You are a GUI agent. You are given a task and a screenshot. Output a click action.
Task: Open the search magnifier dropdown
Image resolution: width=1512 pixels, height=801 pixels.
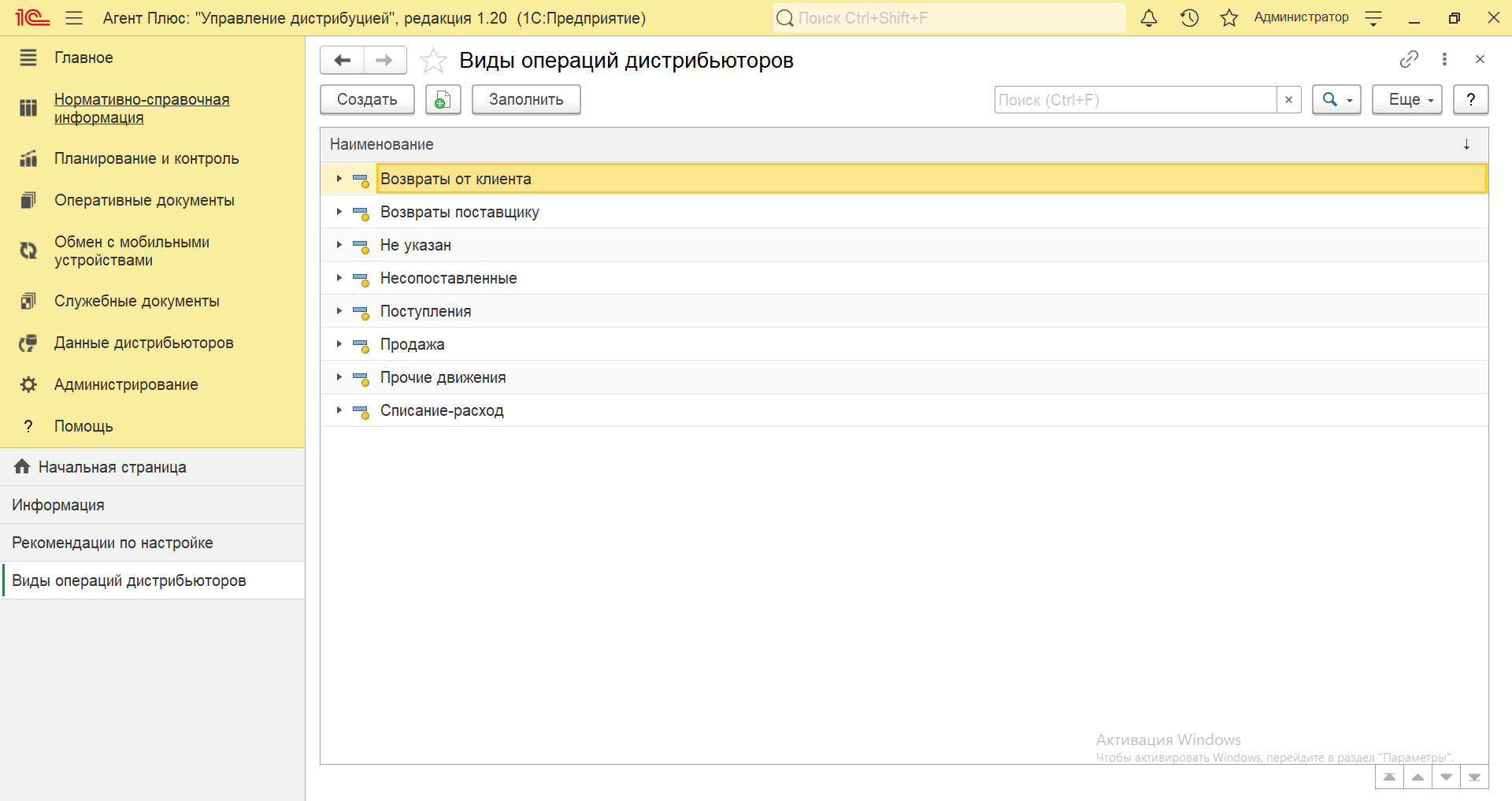[1336, 100]
